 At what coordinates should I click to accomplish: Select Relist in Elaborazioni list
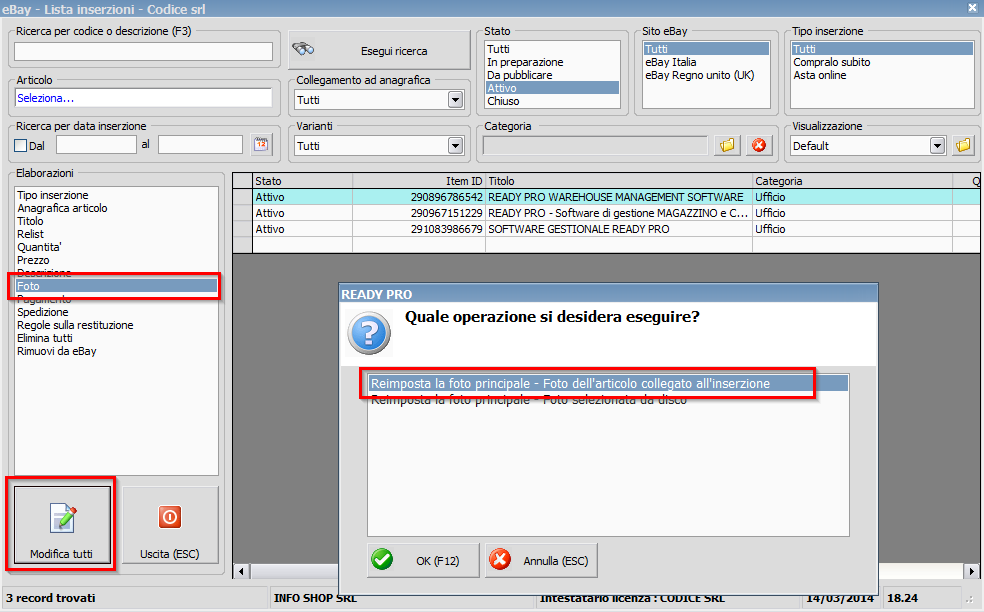coord(116,234)
